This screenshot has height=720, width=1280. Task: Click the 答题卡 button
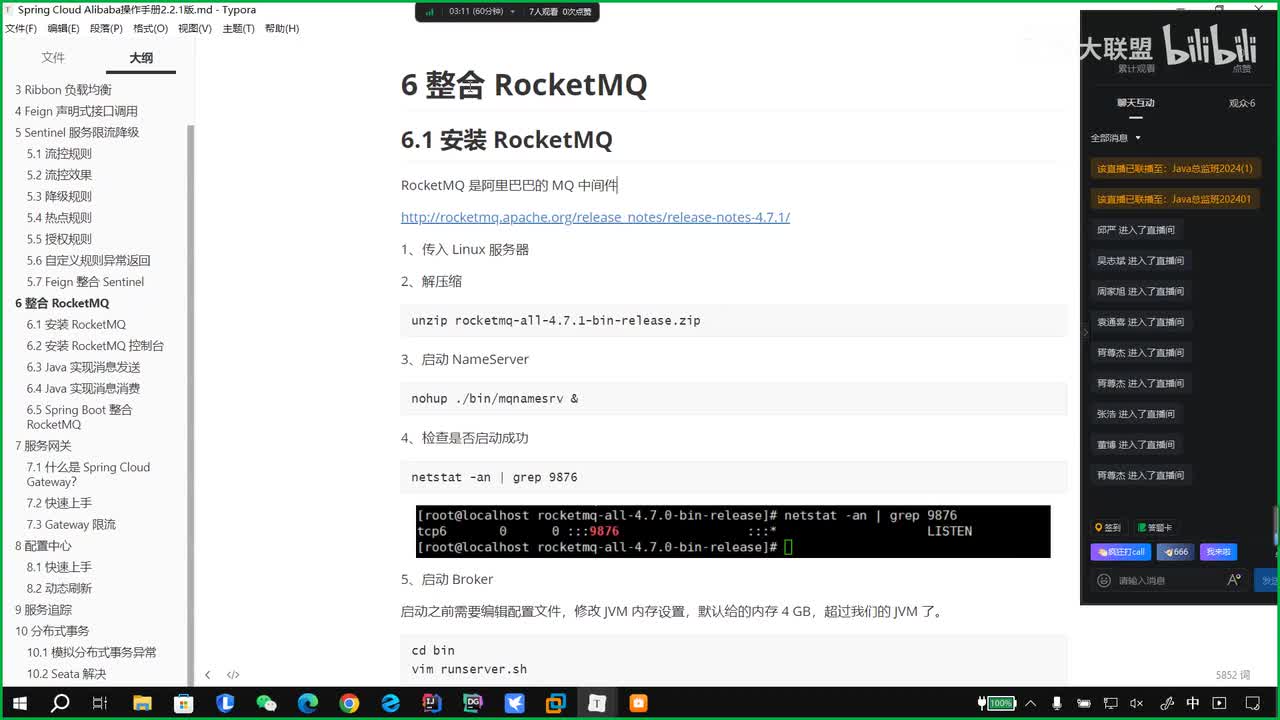point(1155,527)
